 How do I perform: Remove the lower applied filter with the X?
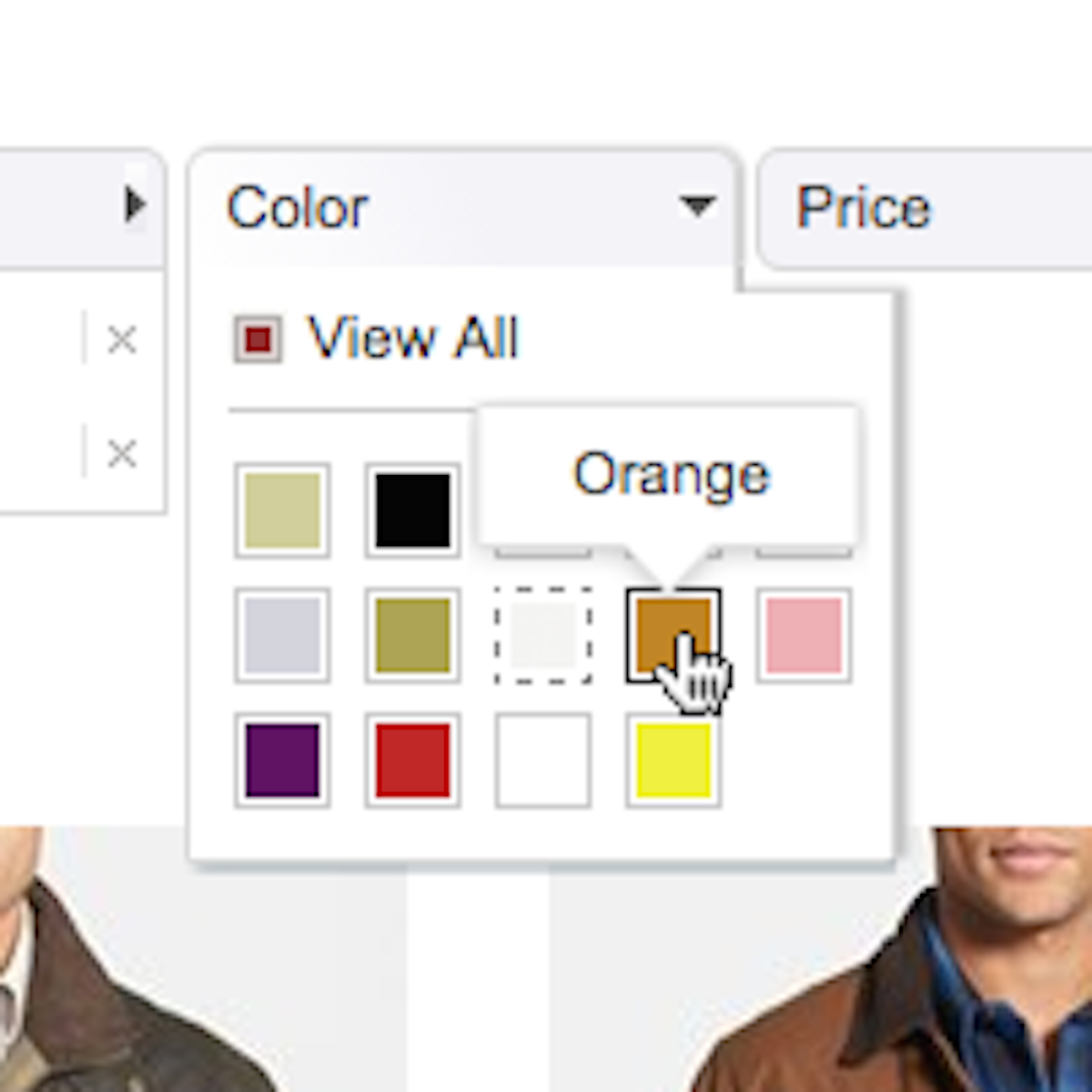[x=121, y=452]
